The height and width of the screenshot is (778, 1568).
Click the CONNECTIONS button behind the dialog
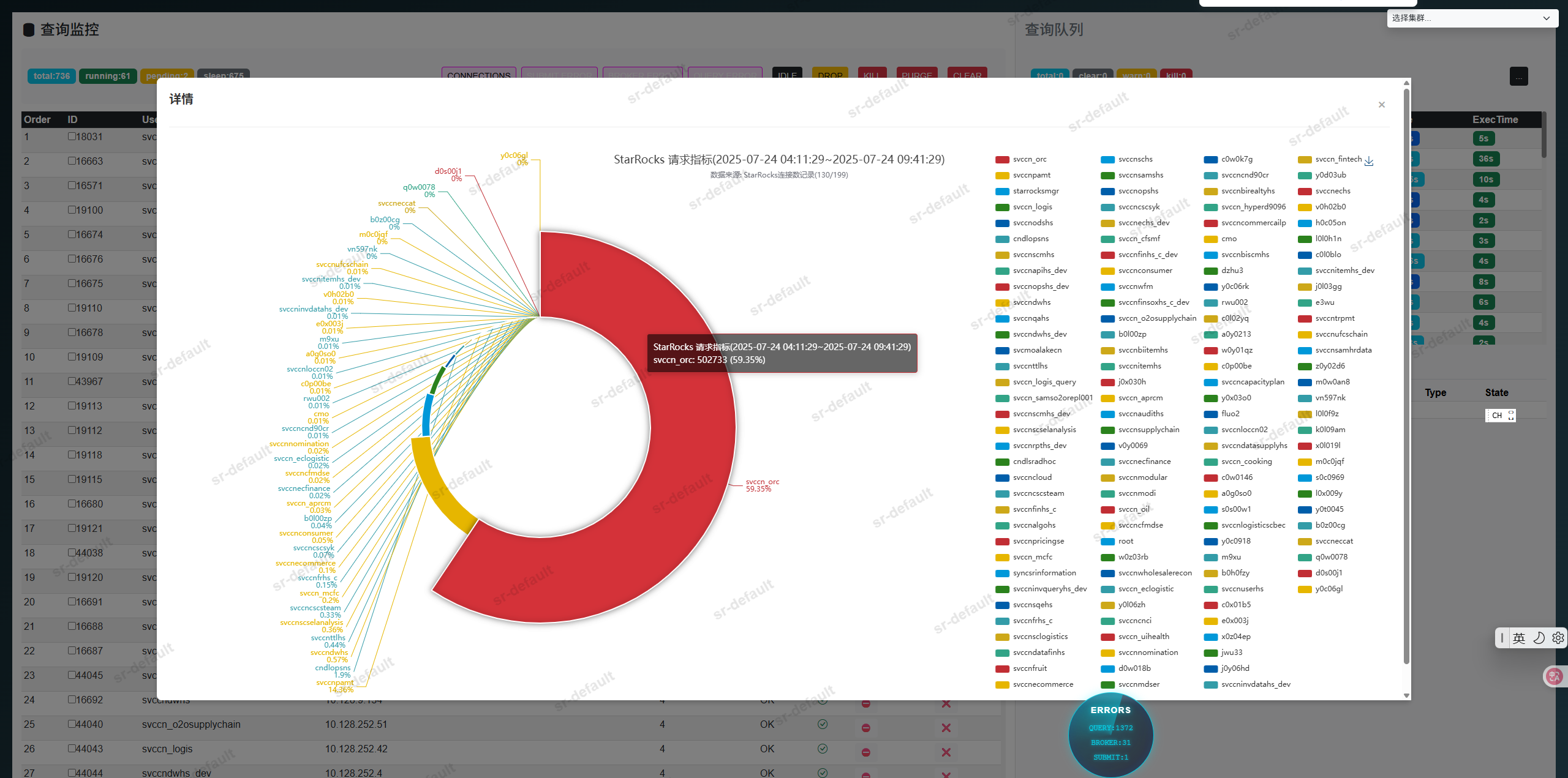point(478,73)
